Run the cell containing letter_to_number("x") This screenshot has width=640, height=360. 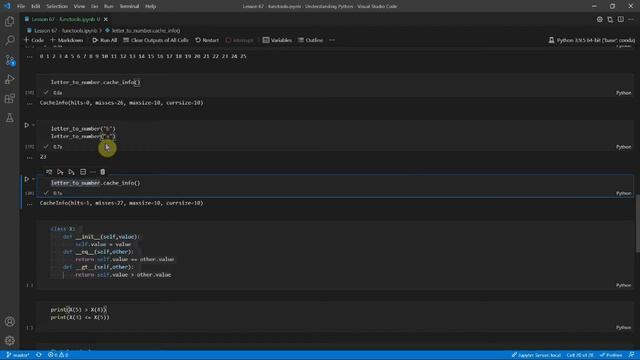(27, 125)
